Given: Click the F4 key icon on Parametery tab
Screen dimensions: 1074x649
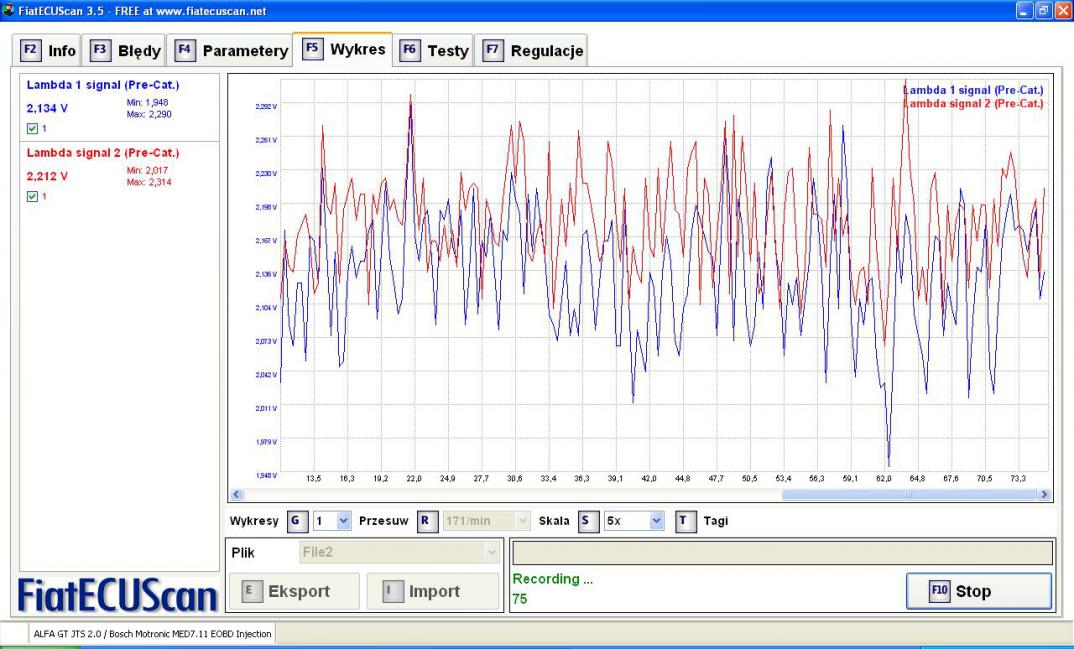Looking at the screenshot, I should click(185, 49).
